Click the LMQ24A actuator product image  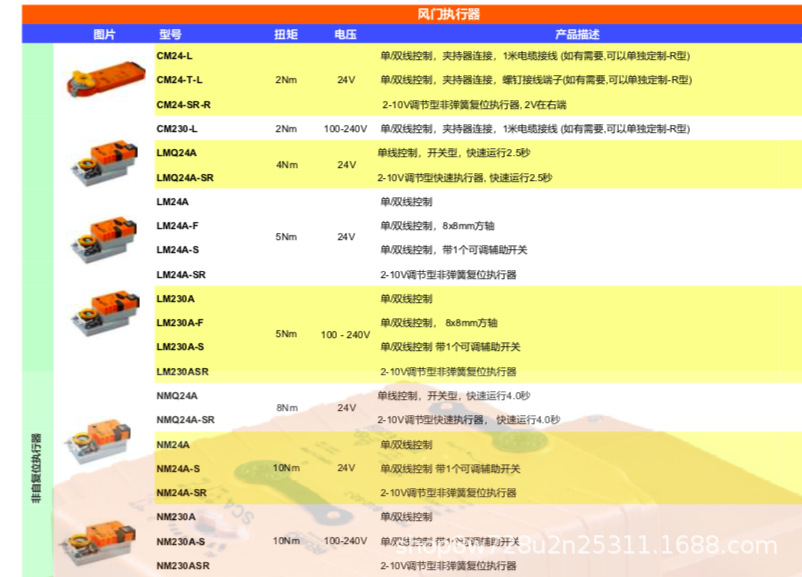coord(105,163)
